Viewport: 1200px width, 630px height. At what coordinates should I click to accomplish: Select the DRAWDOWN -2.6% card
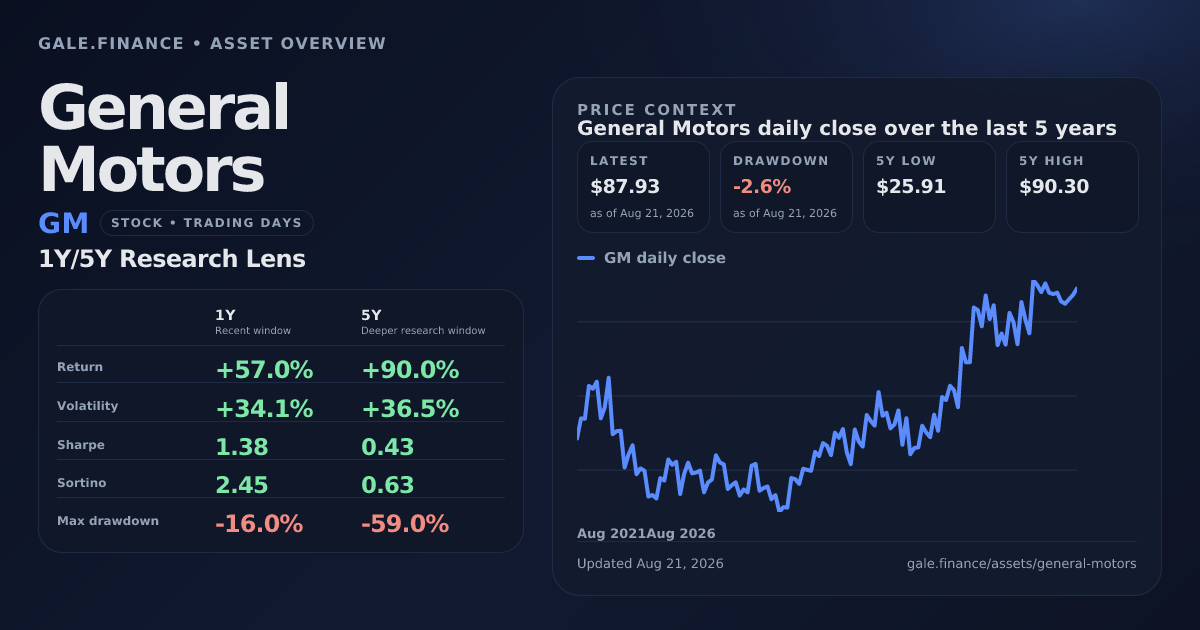pos(786,187)
